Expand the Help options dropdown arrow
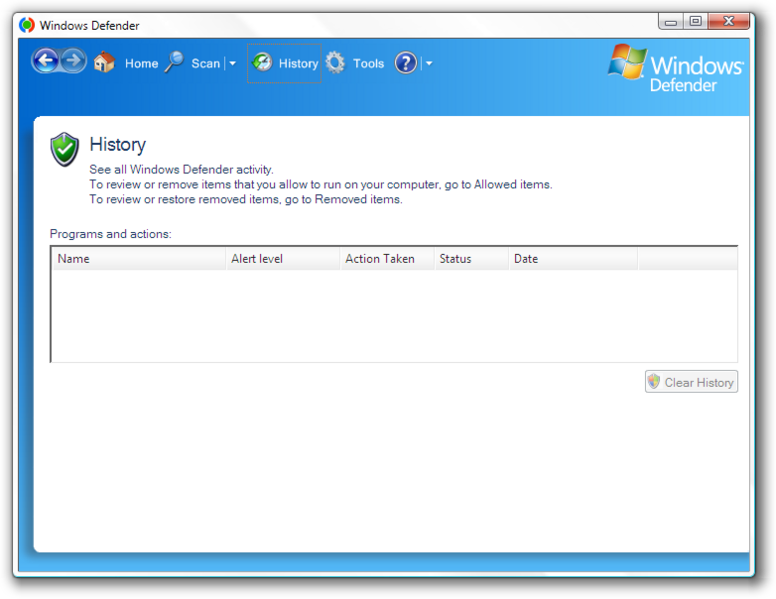 point(429,63)
